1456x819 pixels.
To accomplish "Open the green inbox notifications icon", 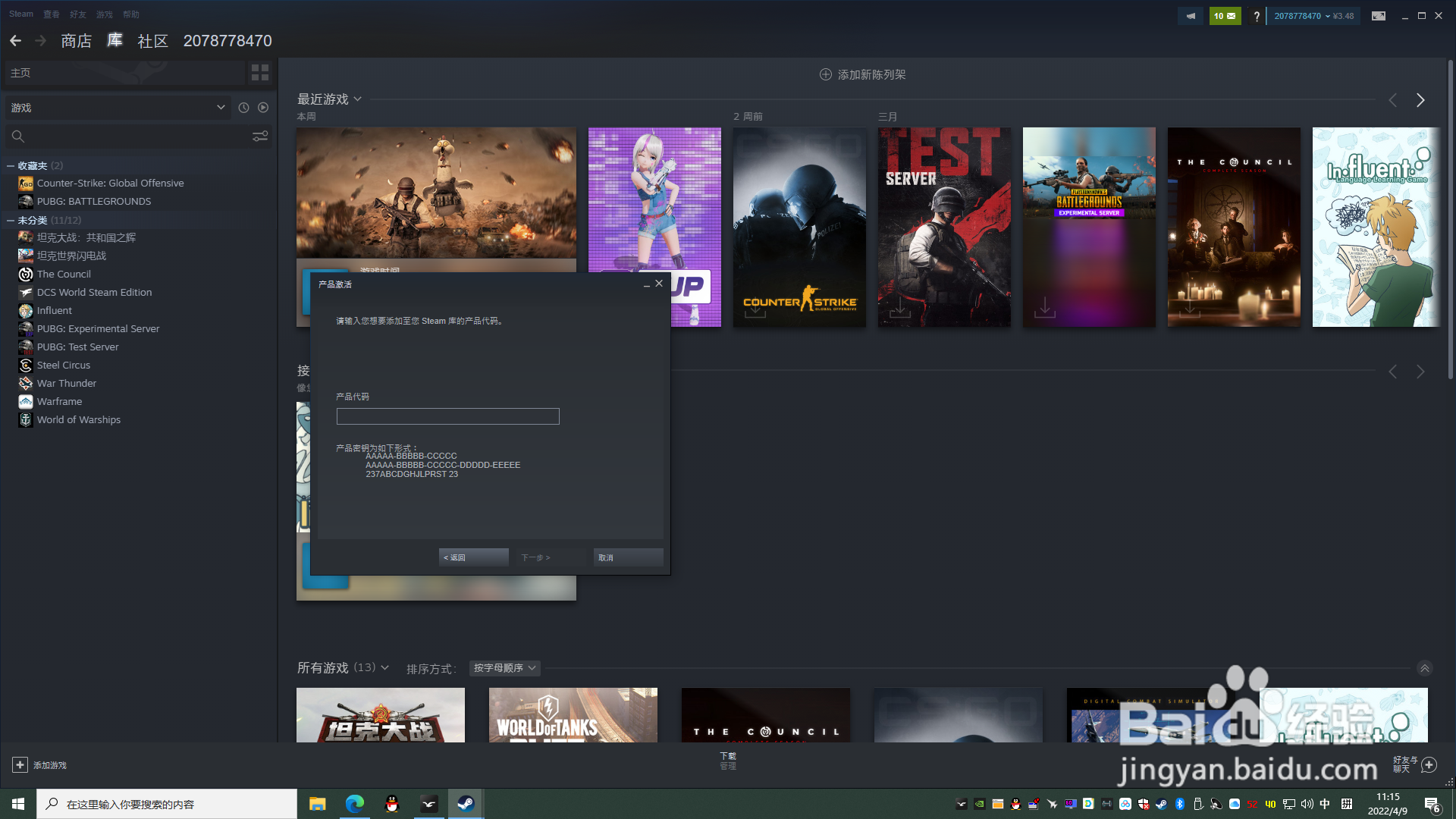I will pyautogui.click(x=1225, y=16).
